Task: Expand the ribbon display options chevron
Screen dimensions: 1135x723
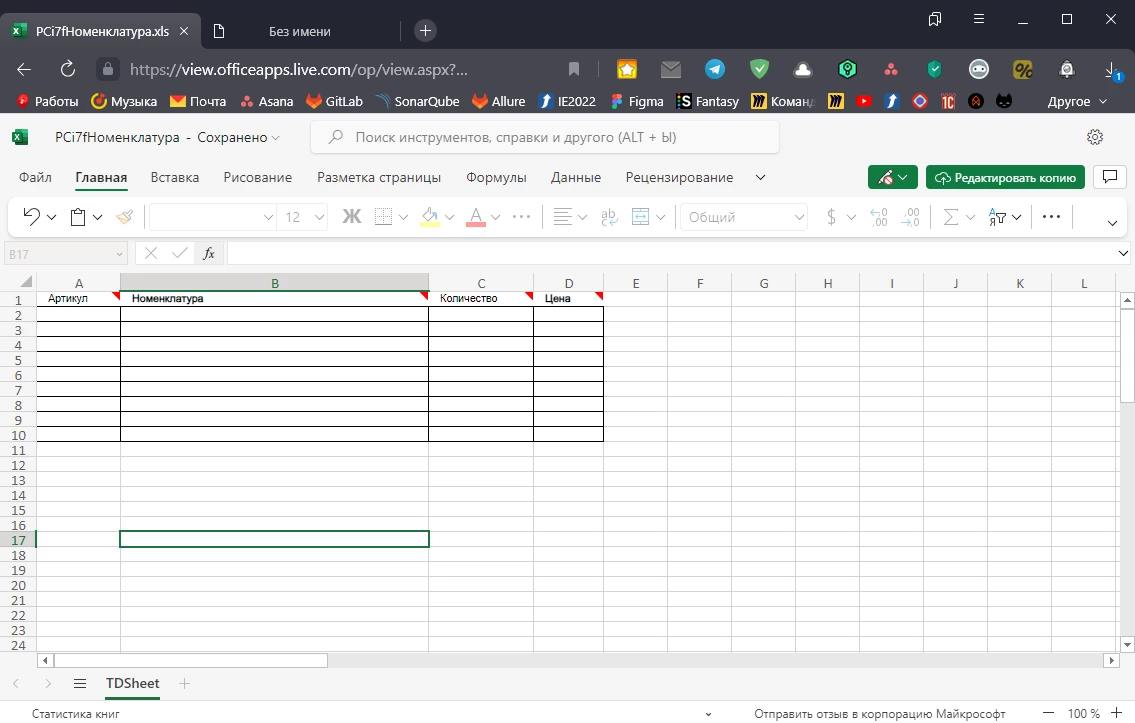Action: tap(1113, 223)
